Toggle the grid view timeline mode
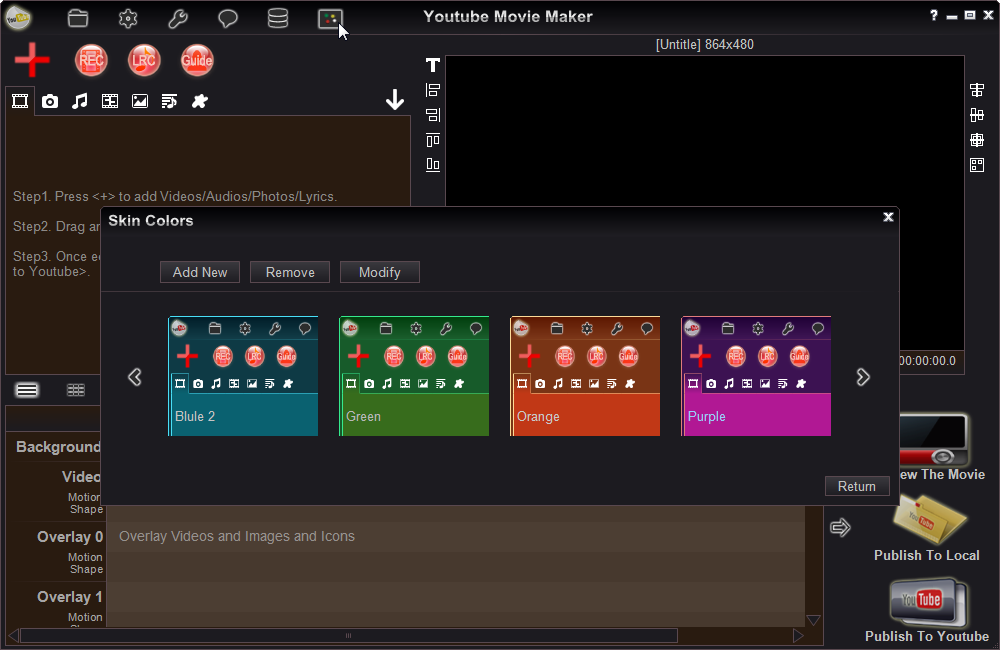Image resolution: width=1000 pixels, height=650 pixels. coord(76,390)
